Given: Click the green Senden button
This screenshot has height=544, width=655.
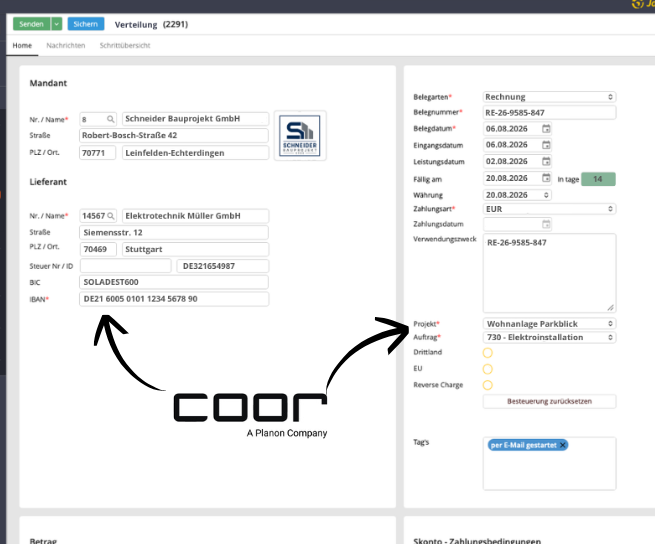Looking at the screenshot, I should [31, 24].
